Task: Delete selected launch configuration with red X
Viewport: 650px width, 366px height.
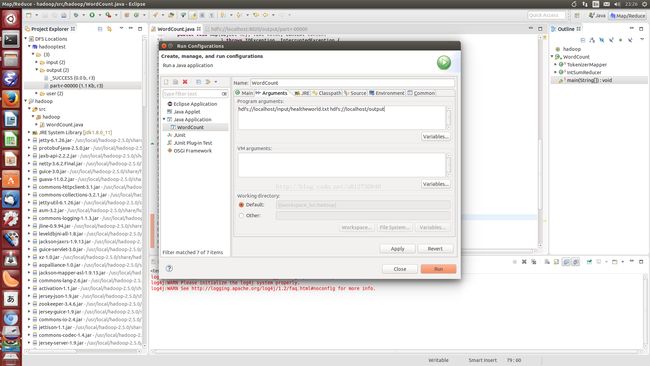Action: 185,82
